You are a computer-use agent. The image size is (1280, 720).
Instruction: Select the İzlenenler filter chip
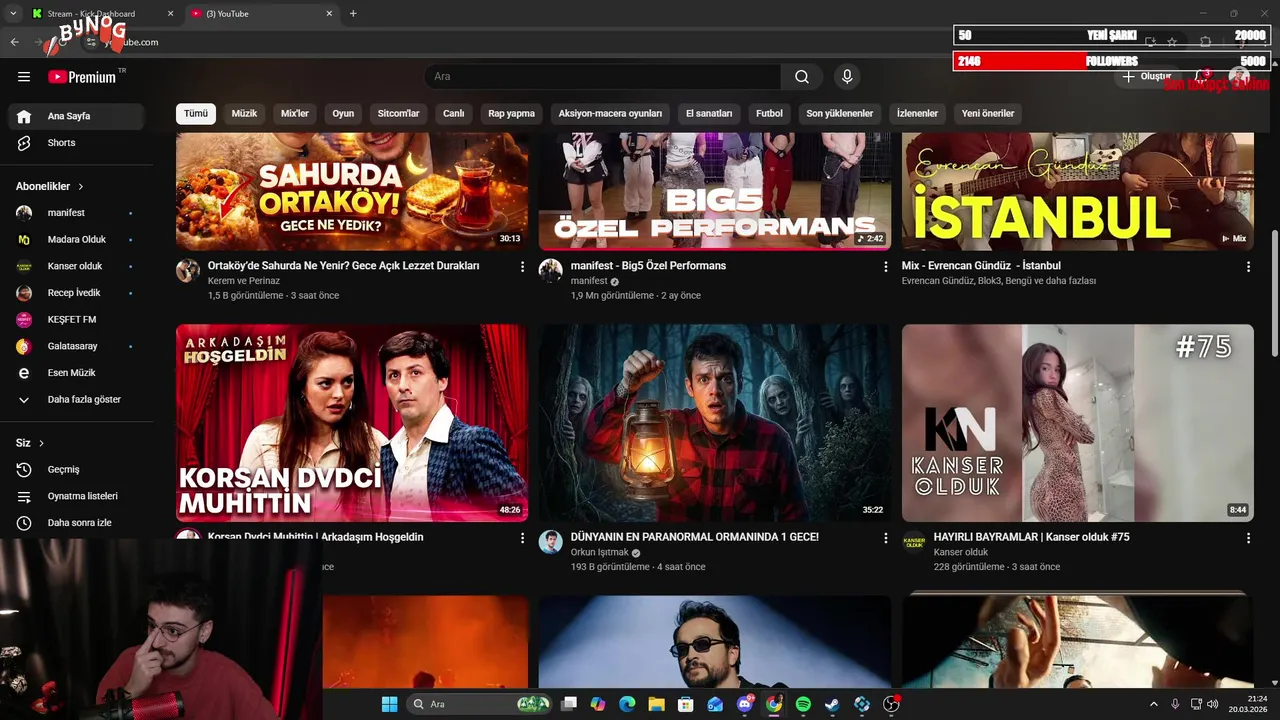[917, 114]
